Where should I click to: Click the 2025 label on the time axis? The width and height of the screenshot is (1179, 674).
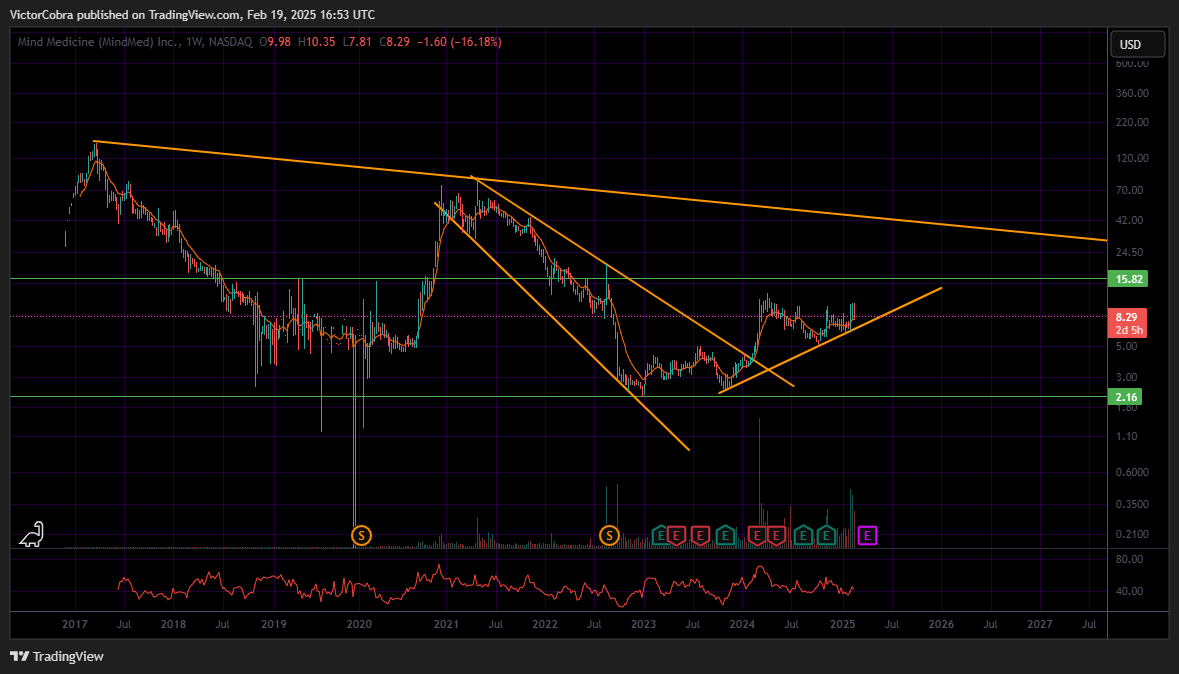click(842, 624)
